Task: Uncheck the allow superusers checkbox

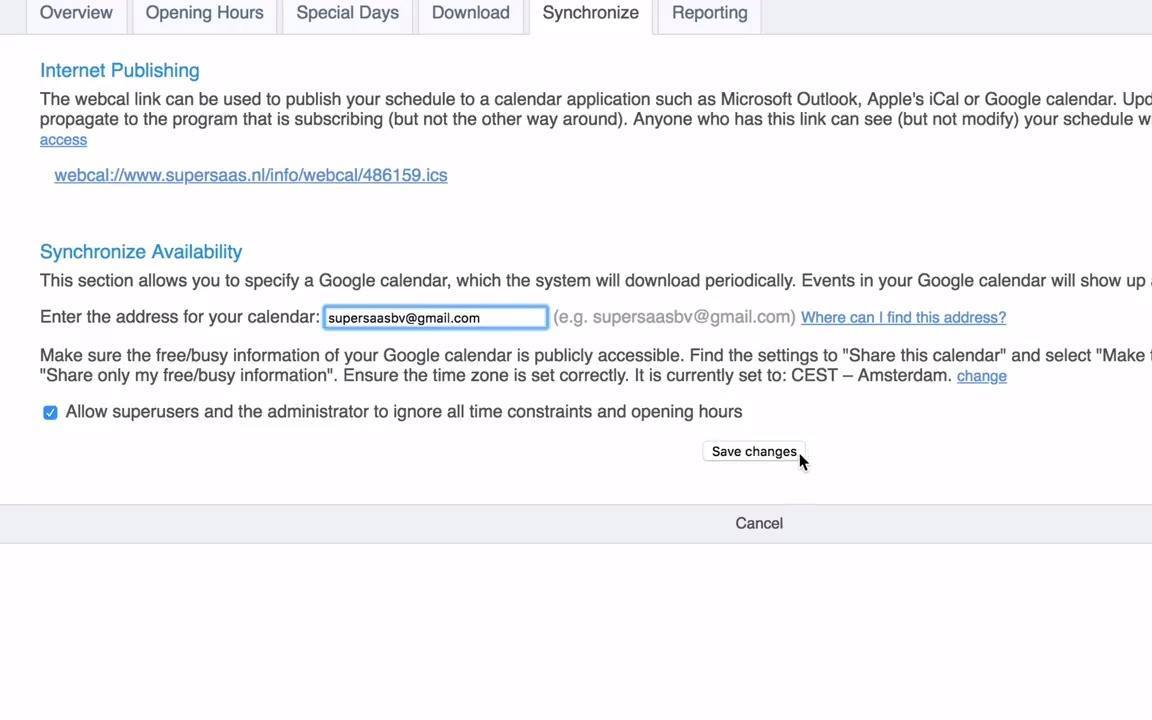Action: (x=50, y=412)
